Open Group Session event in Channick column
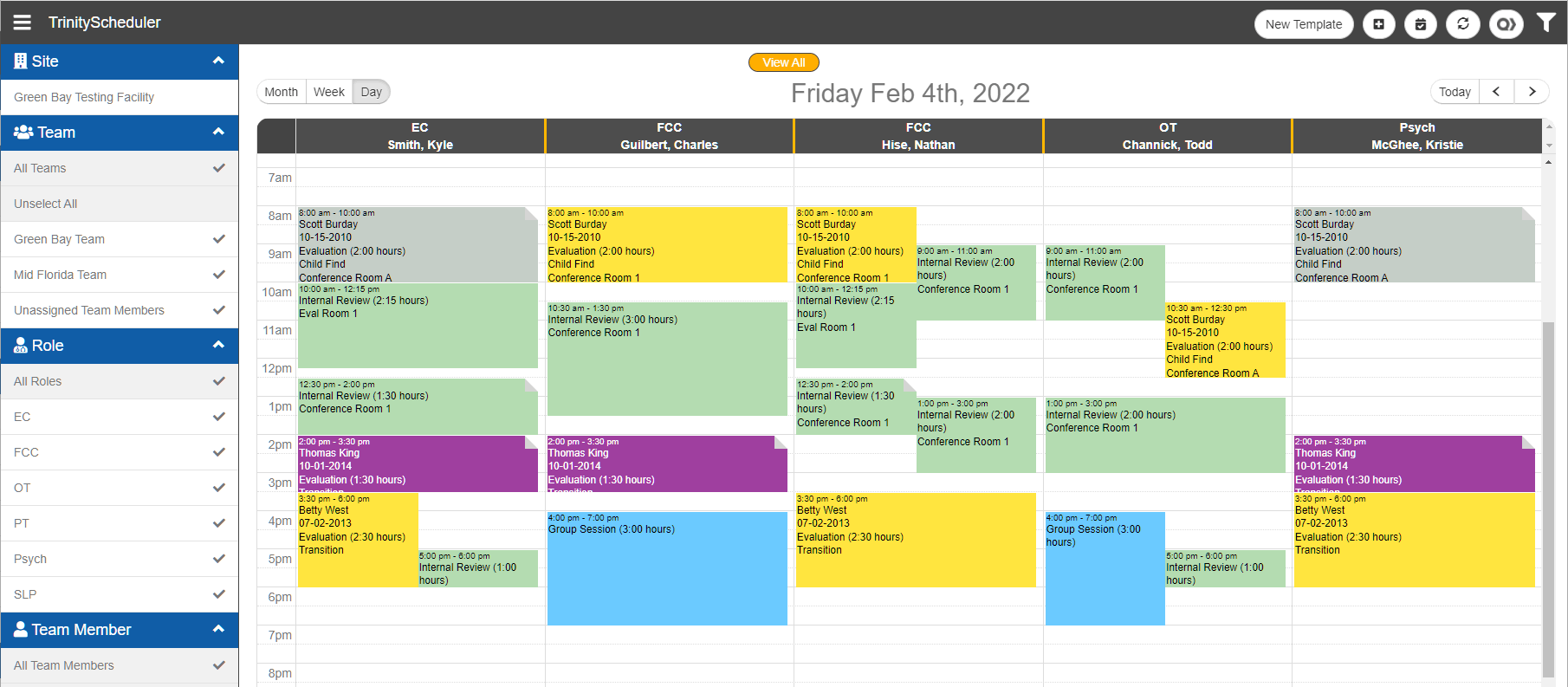 pos(1105,568)
